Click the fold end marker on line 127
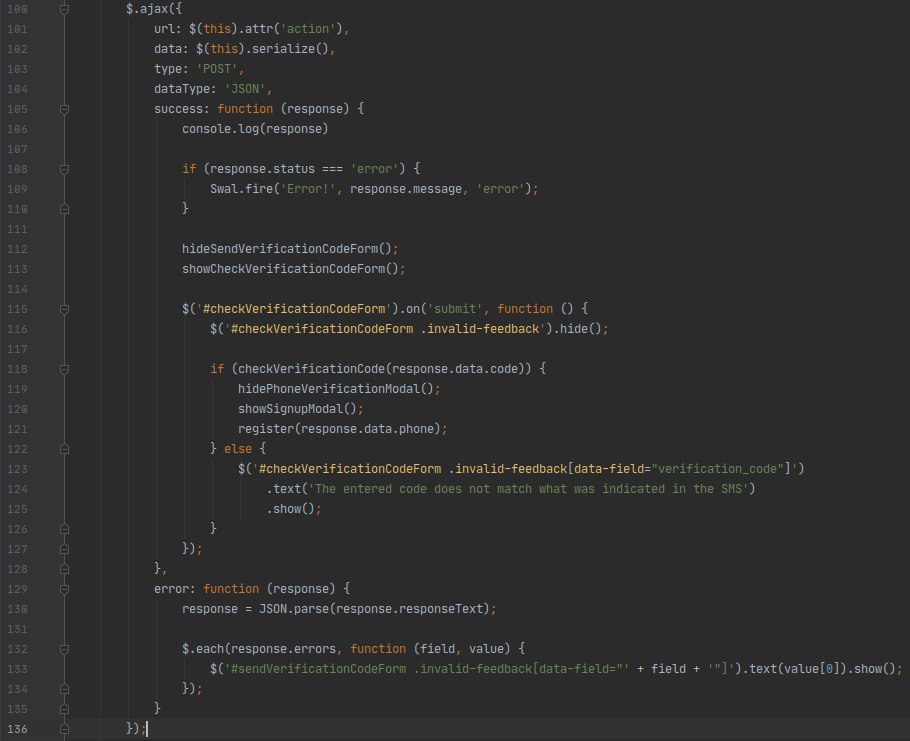This screenshot has height=741, width=910. 64,549
